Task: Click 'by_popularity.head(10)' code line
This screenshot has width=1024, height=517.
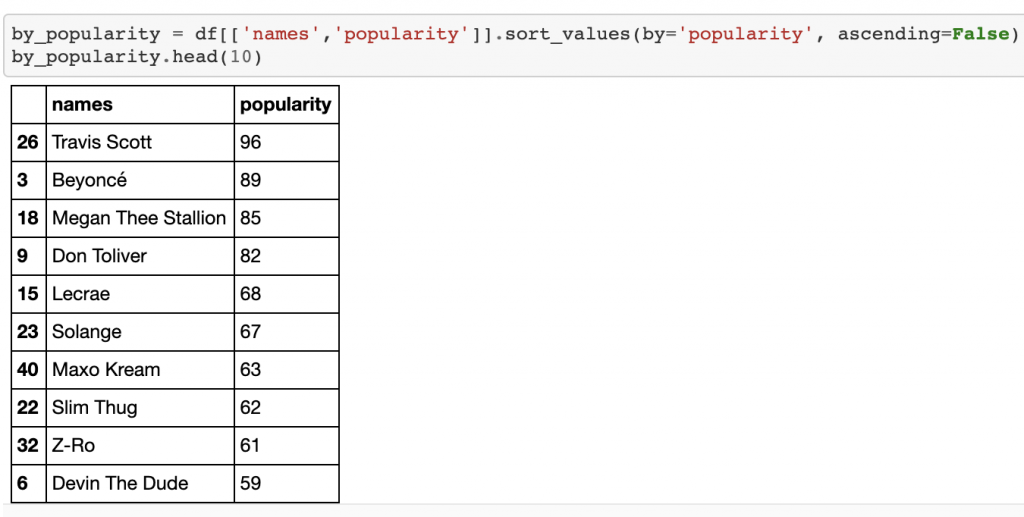Action: point(136,57)
